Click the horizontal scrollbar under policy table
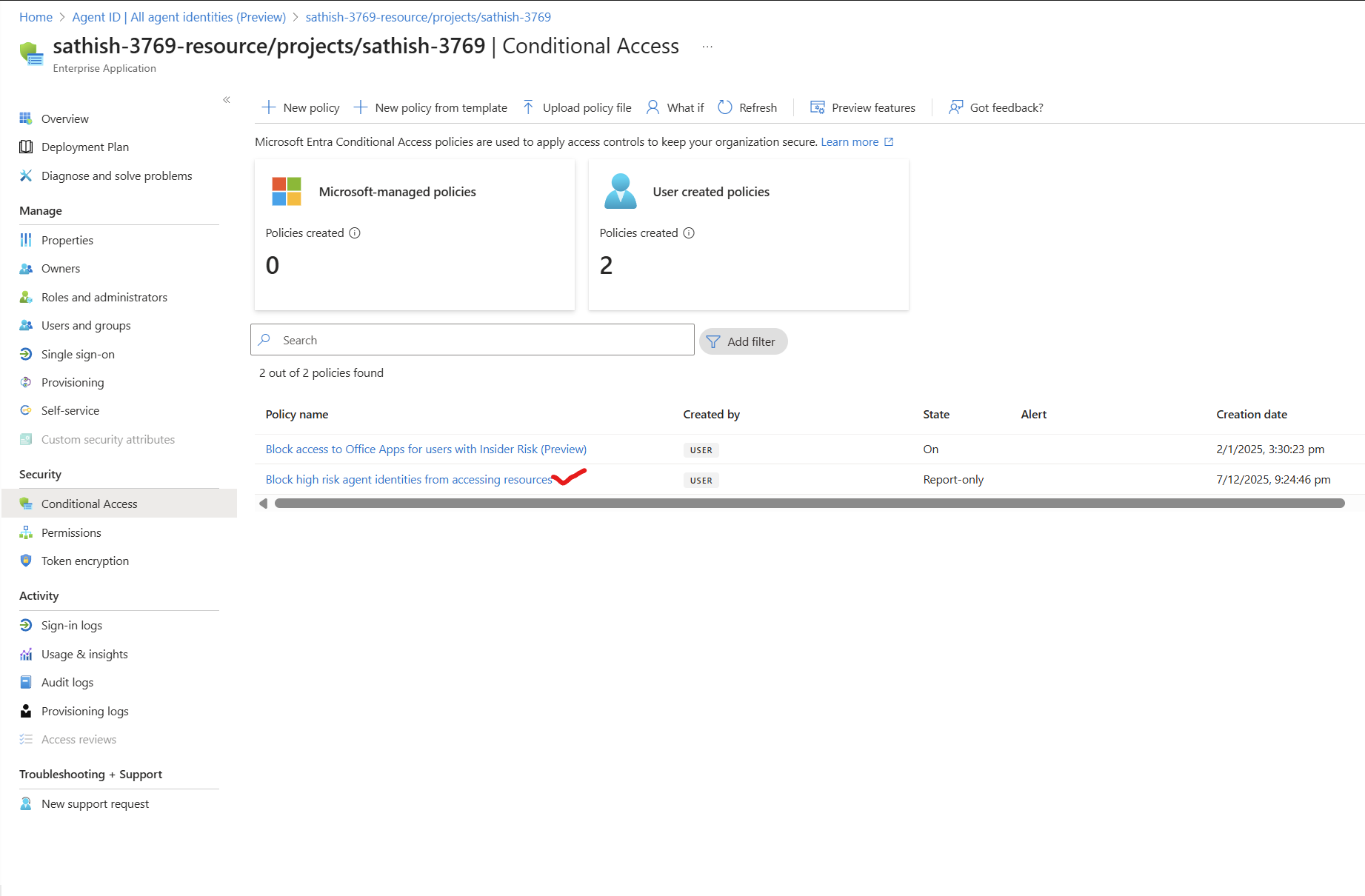This screenshot has height=896, width=1365. 809,504
